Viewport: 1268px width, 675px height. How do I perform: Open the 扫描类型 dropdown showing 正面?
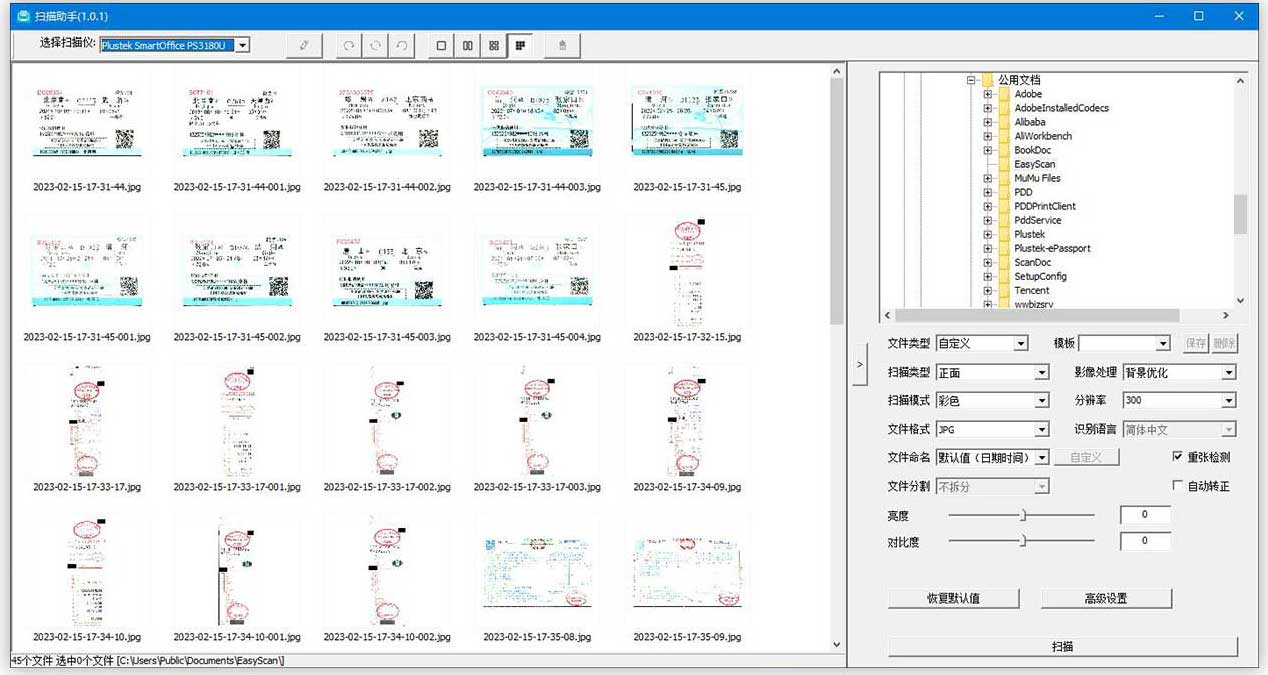pos(992,372)
